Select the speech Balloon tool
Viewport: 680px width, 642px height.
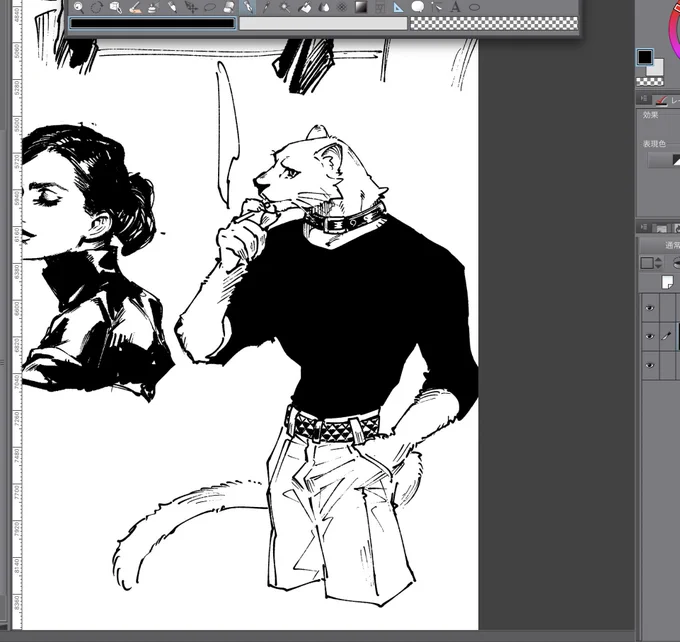coord(417,7)
